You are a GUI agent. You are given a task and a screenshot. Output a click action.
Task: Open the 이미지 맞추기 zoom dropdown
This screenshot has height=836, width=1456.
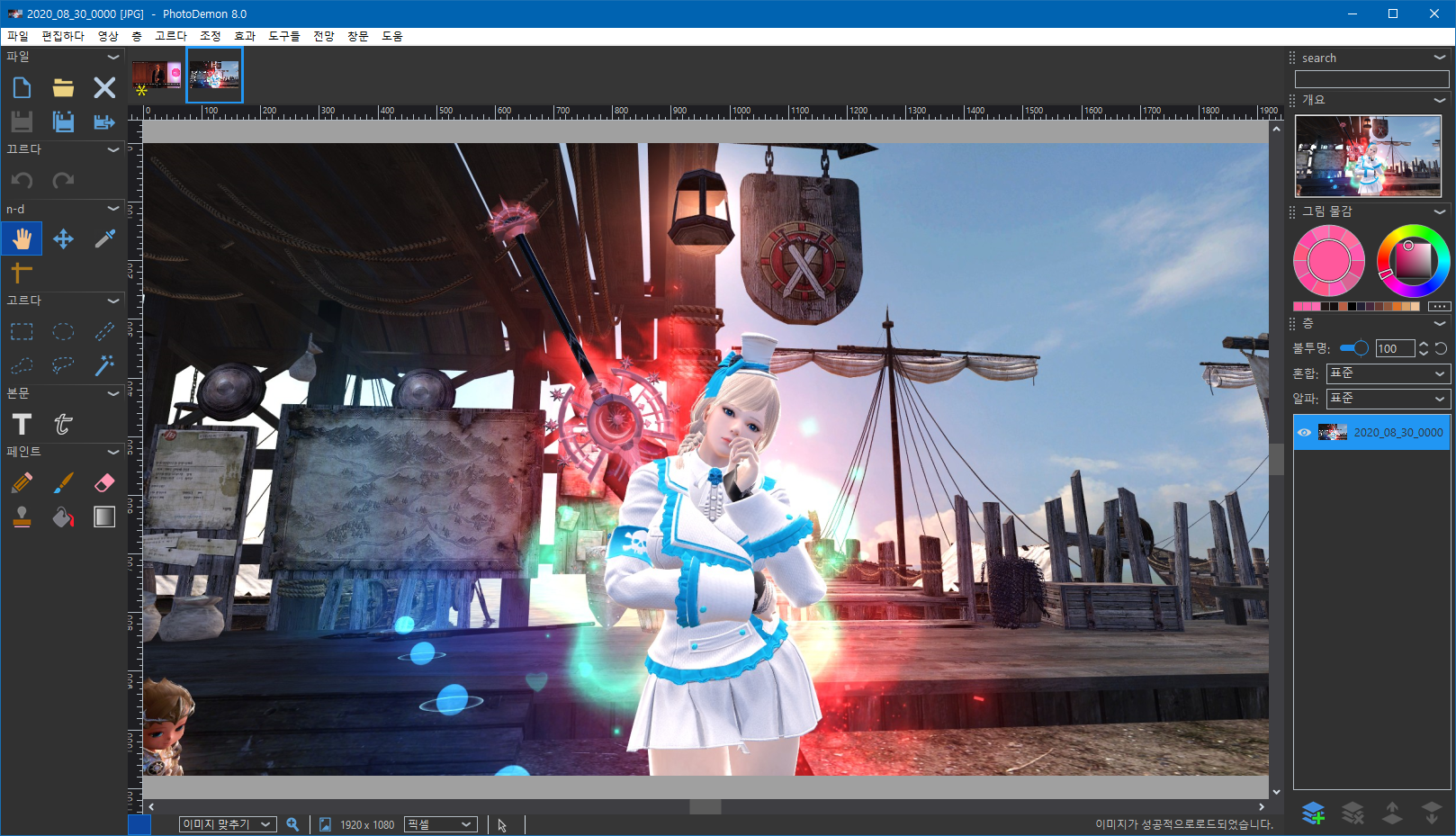(x=228, y=824)
